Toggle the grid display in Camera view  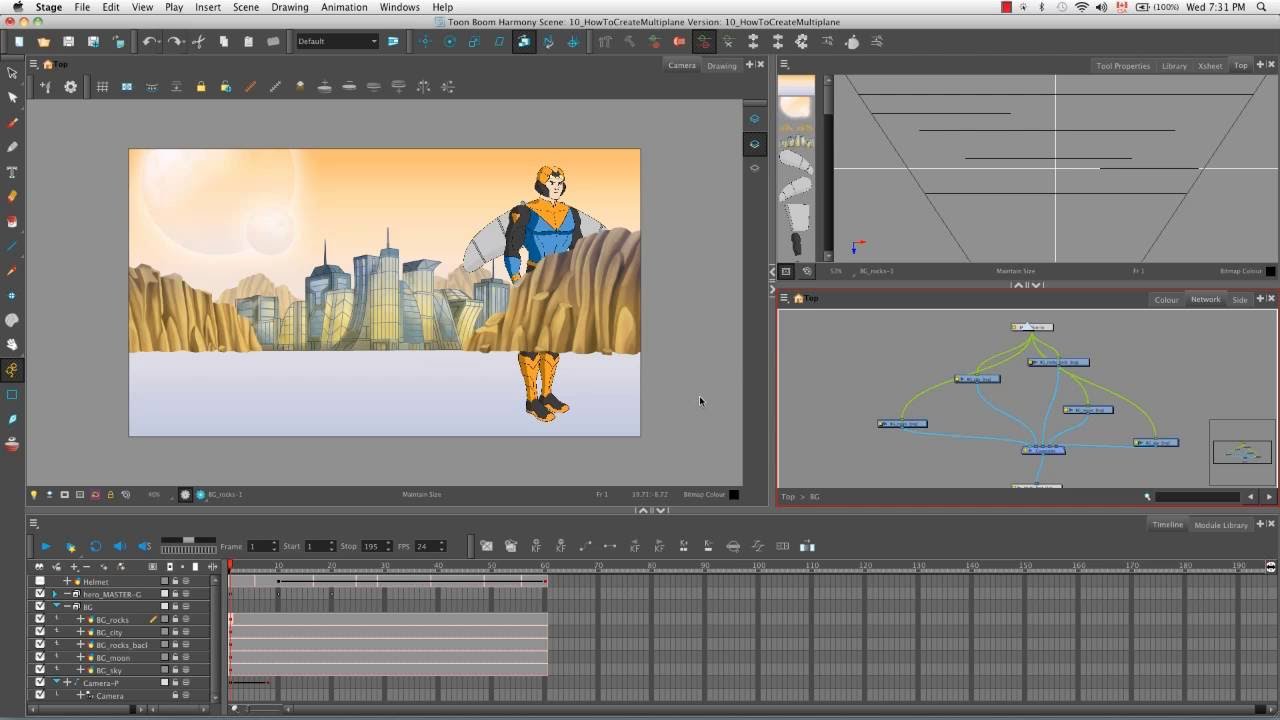(102, 87)
